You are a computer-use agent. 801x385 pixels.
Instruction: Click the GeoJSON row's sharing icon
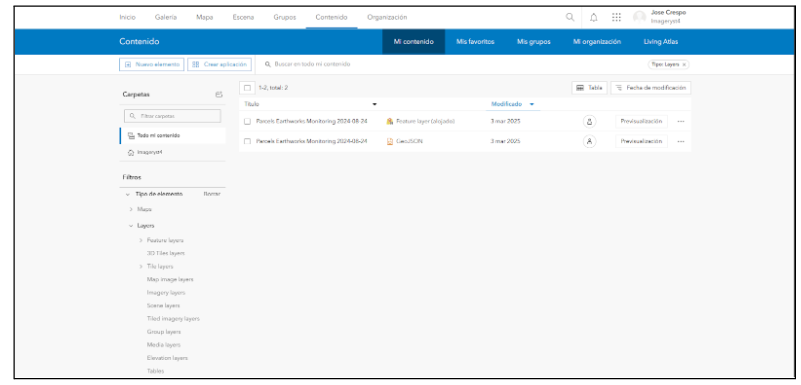pyautogui.click(x=589, y=141)
